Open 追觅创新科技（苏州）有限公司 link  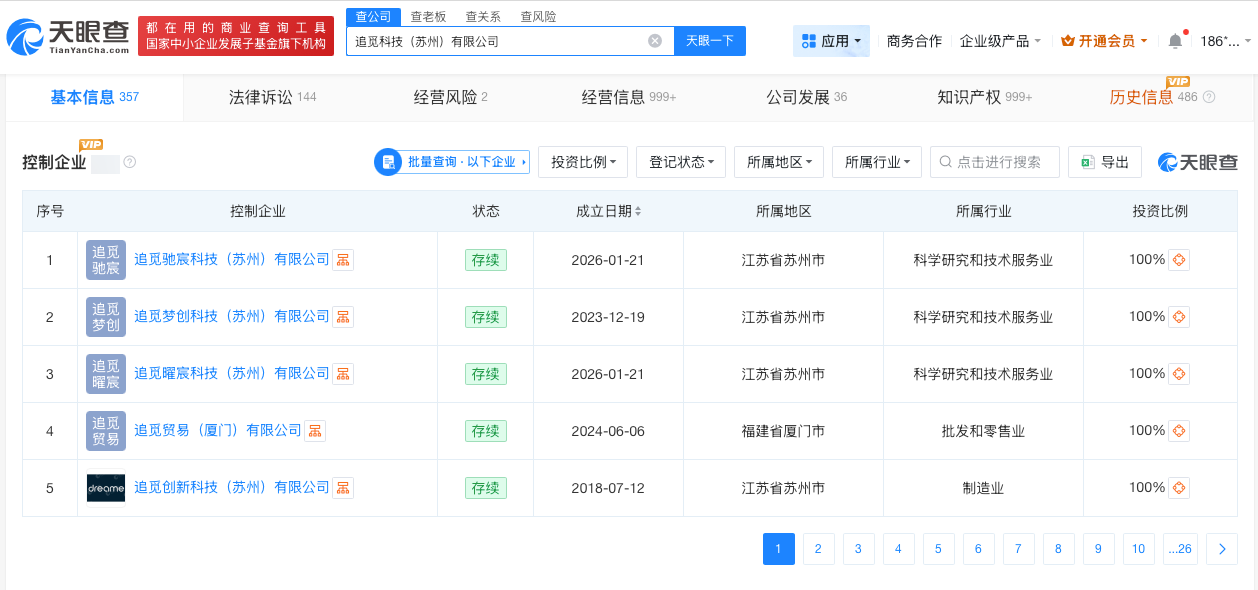tap(232, 488)
